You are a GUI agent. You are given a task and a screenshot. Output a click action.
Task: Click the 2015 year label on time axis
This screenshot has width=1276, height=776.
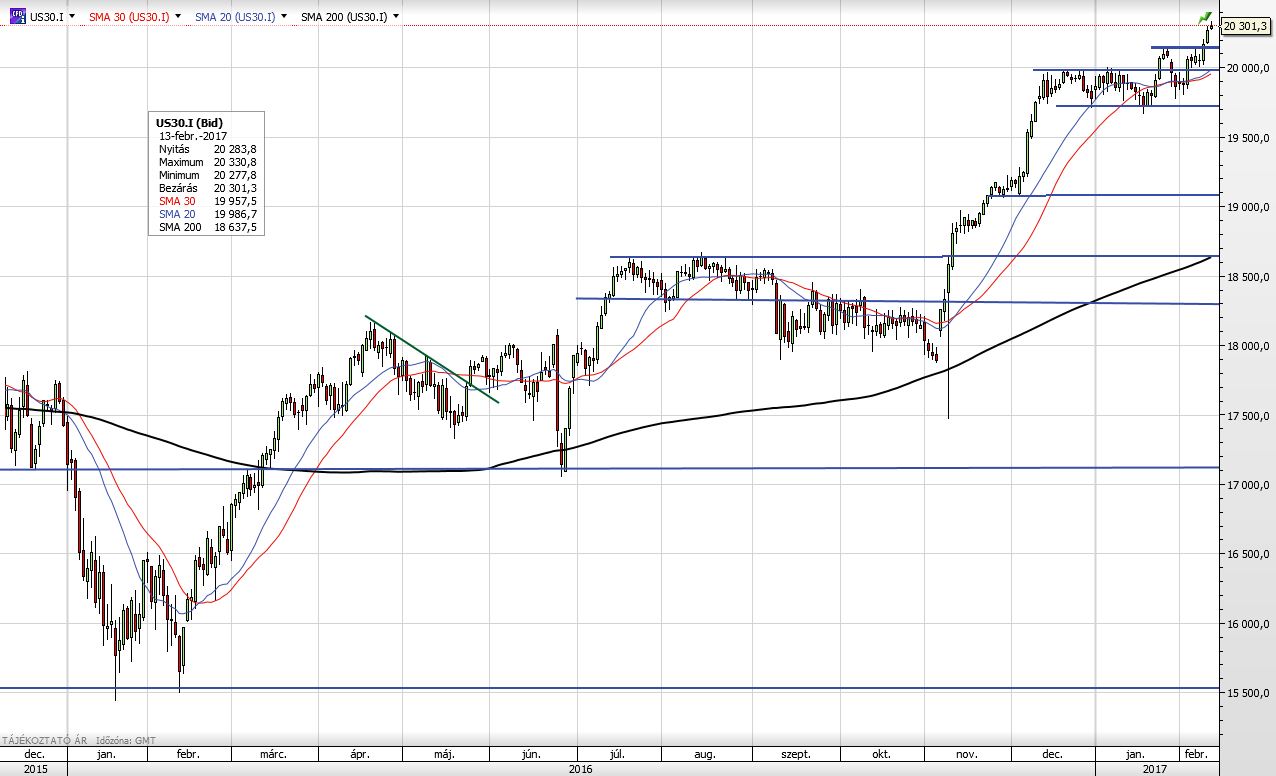[x=34, y=769]
